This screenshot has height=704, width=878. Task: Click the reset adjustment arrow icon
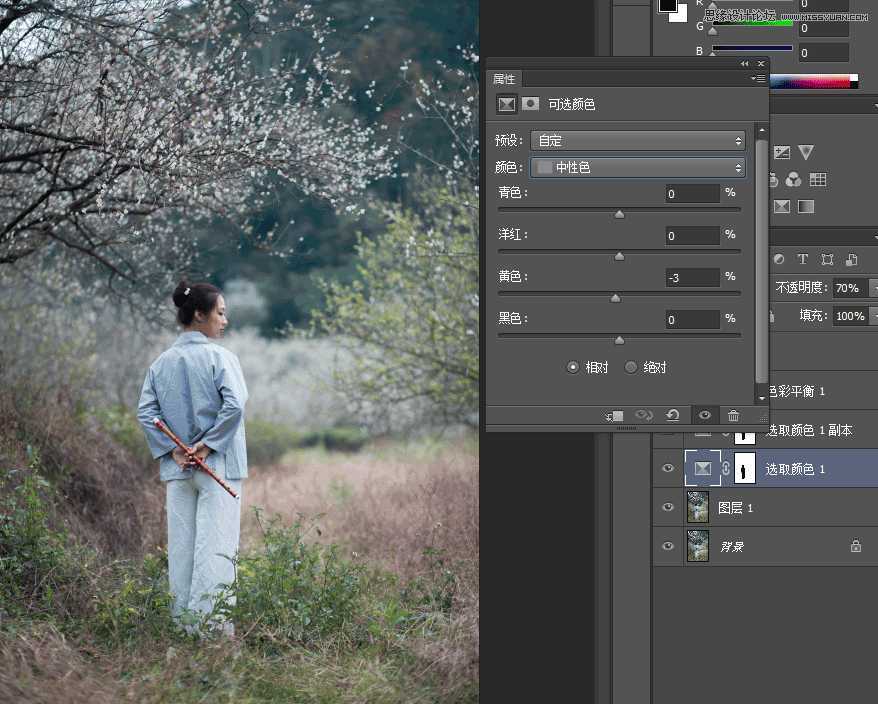point(672,414)
